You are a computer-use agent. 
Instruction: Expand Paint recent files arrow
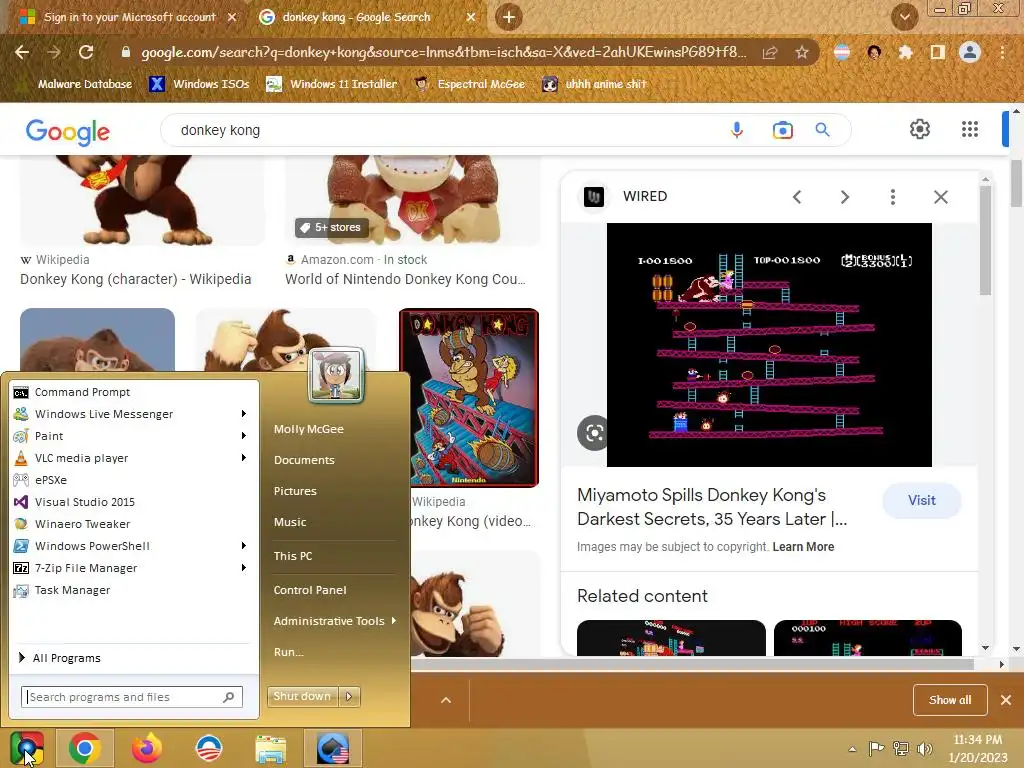click(244, 436)
